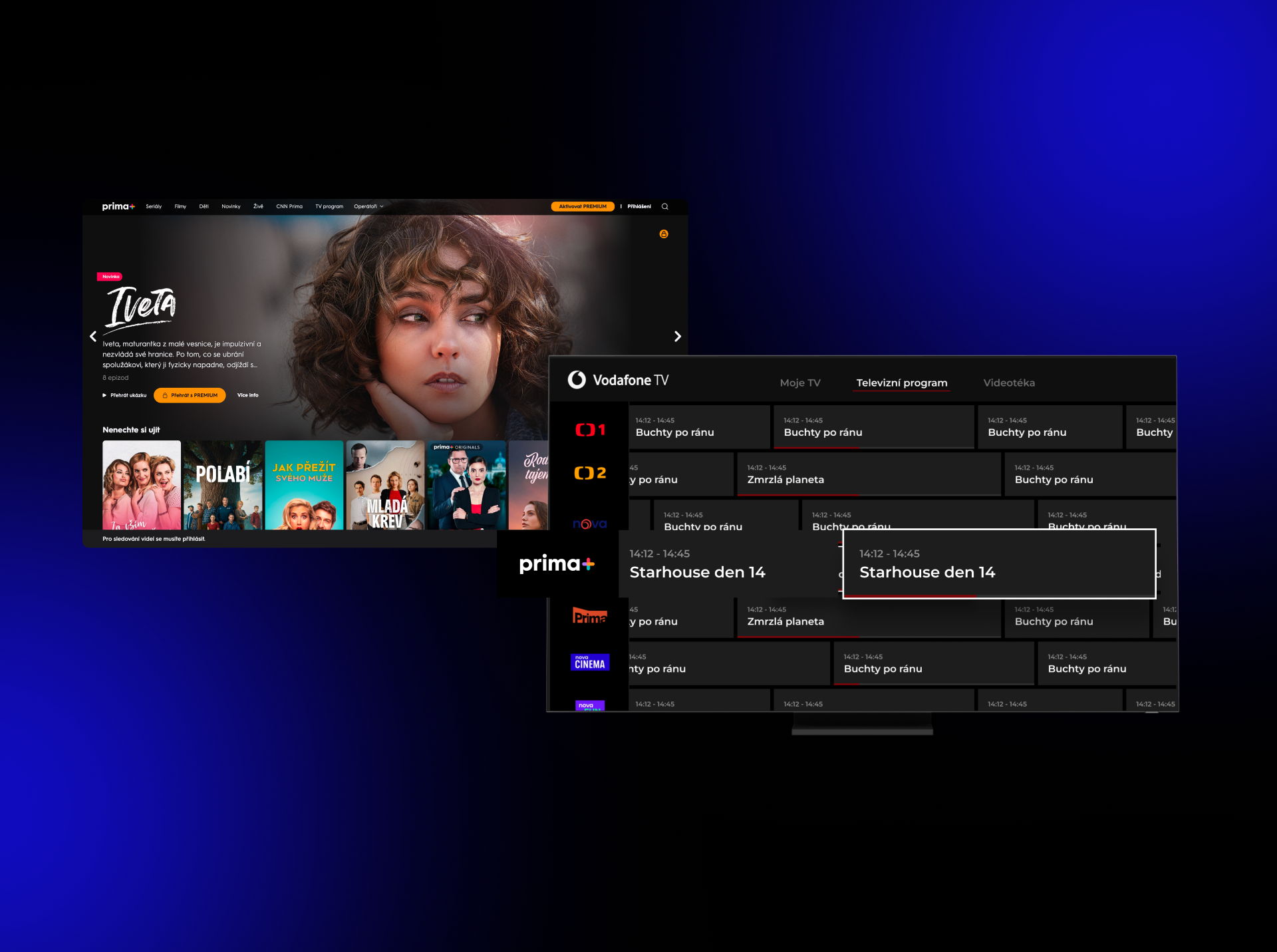Click the prima+ logo in navbar
Screen dimensions: 1277x952
[x=118, y=206]
